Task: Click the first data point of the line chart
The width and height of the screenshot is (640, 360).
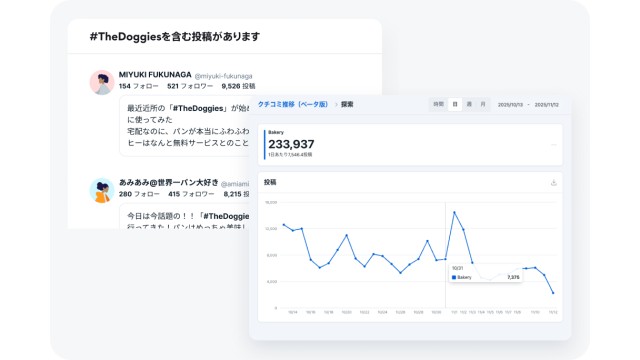Action: pos(284,225)
